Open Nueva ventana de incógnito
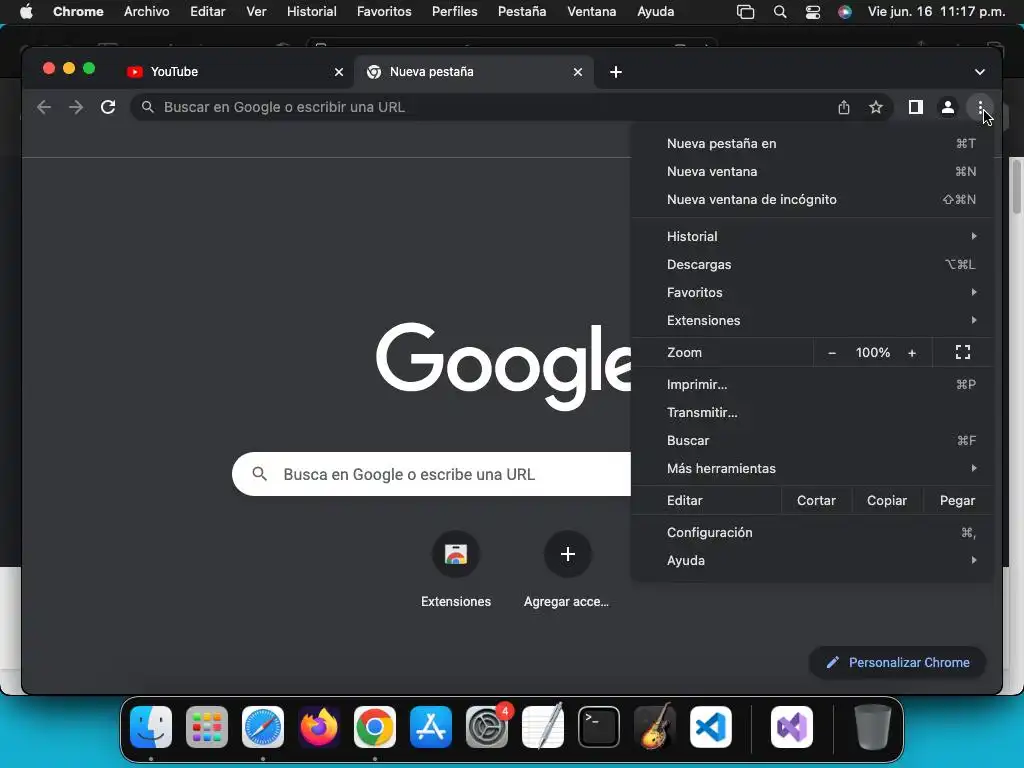The image size is (1024, 768). [812, 200]
